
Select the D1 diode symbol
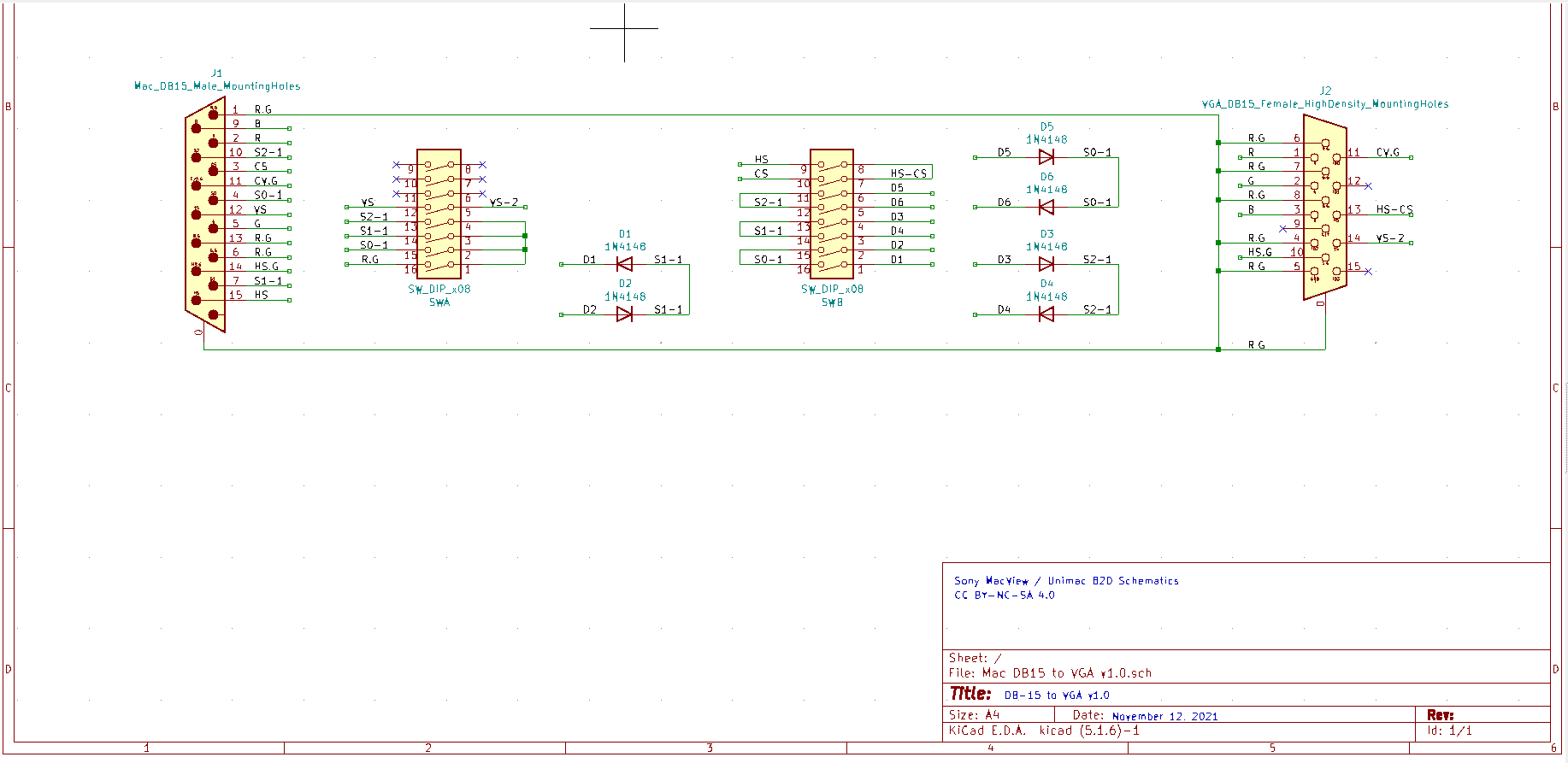tap(625, 264)
